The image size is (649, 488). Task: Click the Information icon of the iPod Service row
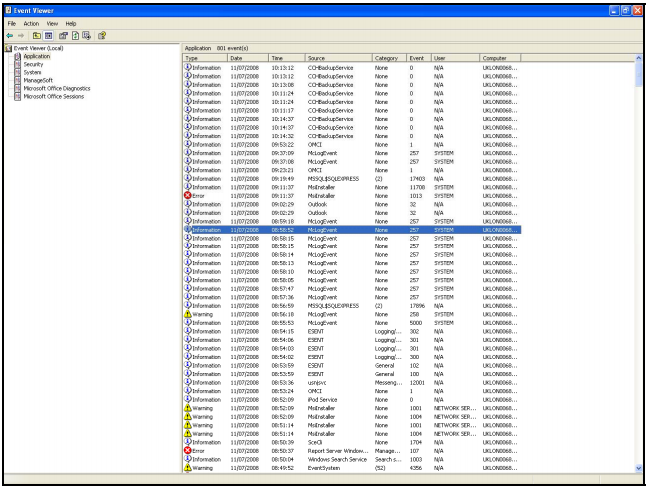pos(187,399)
